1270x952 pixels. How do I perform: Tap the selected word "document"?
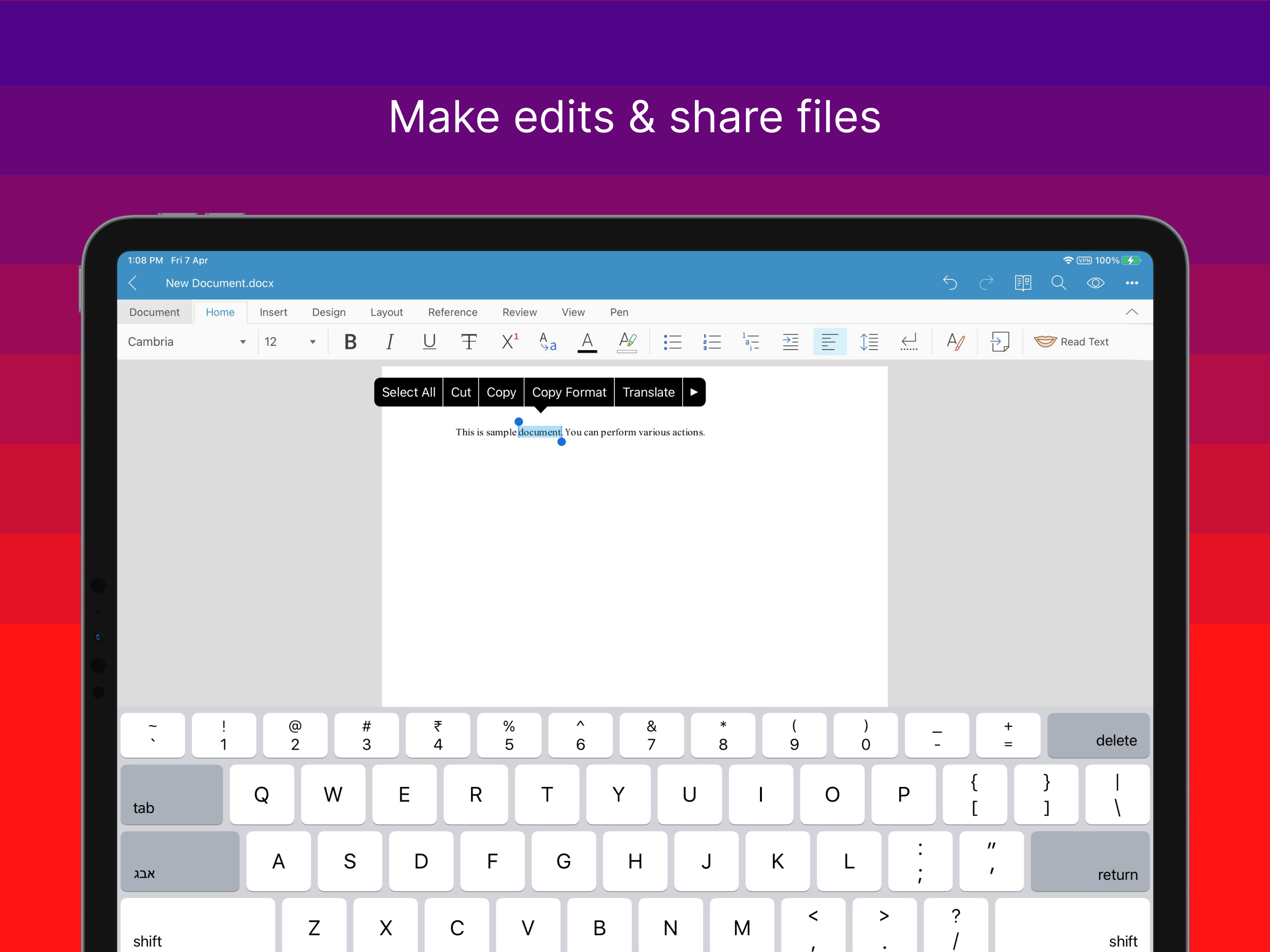(540, 432)
